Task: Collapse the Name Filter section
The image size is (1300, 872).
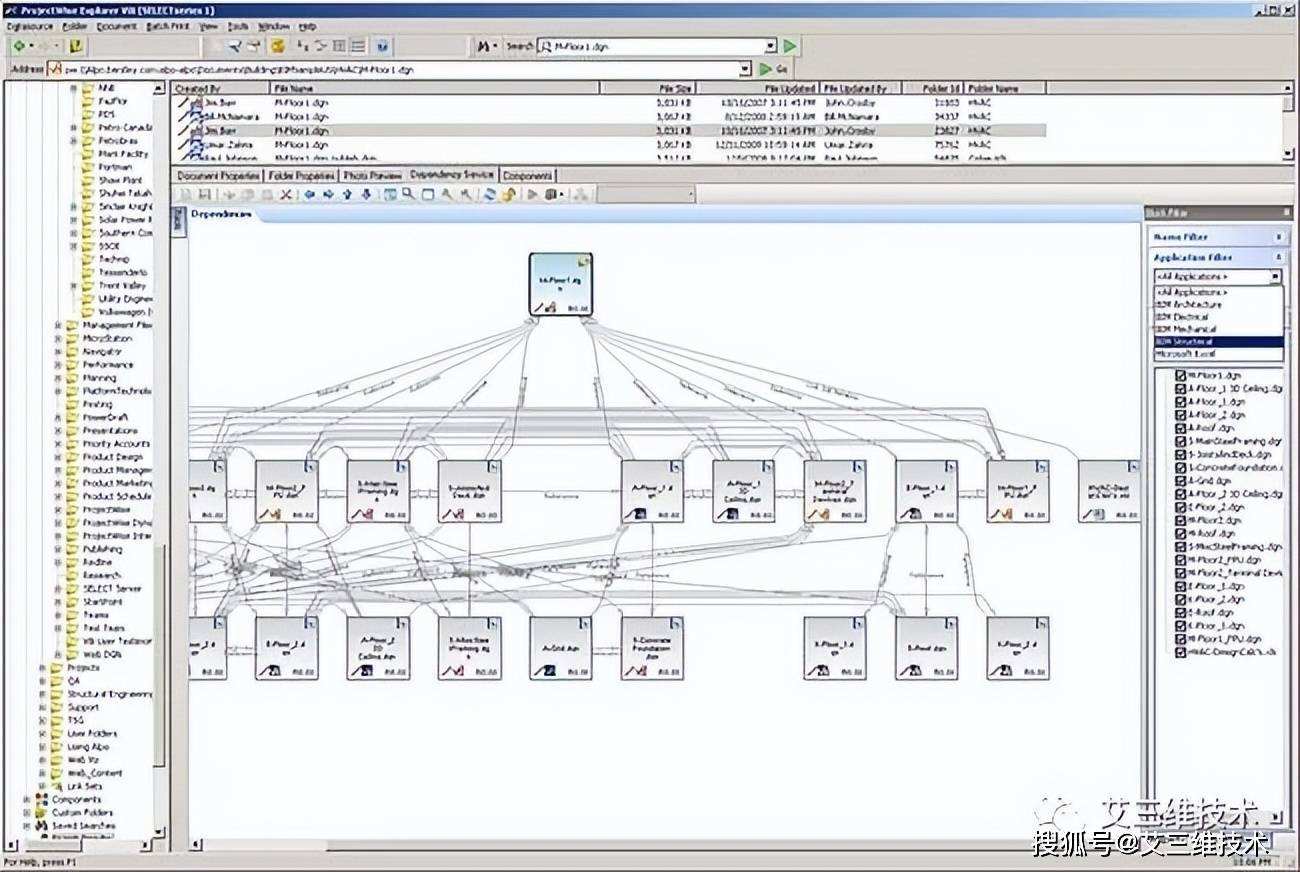Action: point(1279,237)
